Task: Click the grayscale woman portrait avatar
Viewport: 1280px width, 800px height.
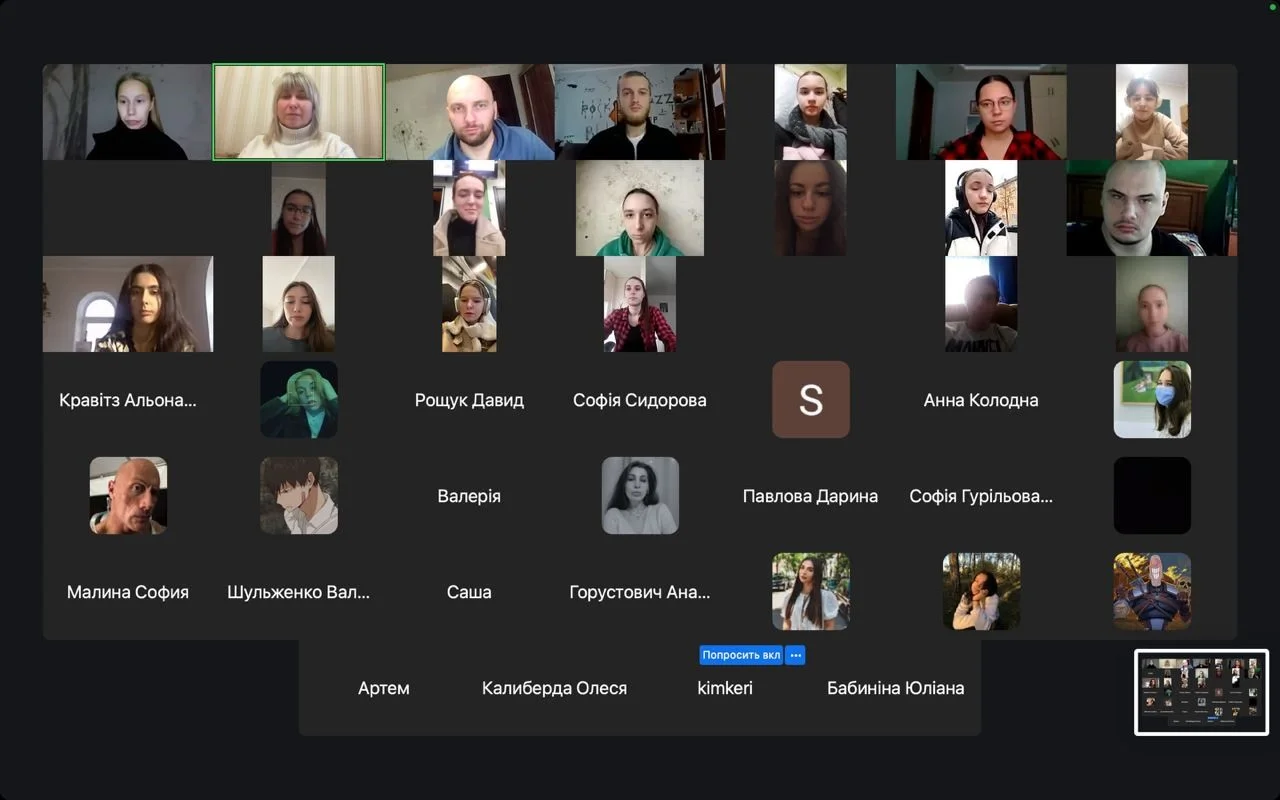Action: [x=640, y=496]
